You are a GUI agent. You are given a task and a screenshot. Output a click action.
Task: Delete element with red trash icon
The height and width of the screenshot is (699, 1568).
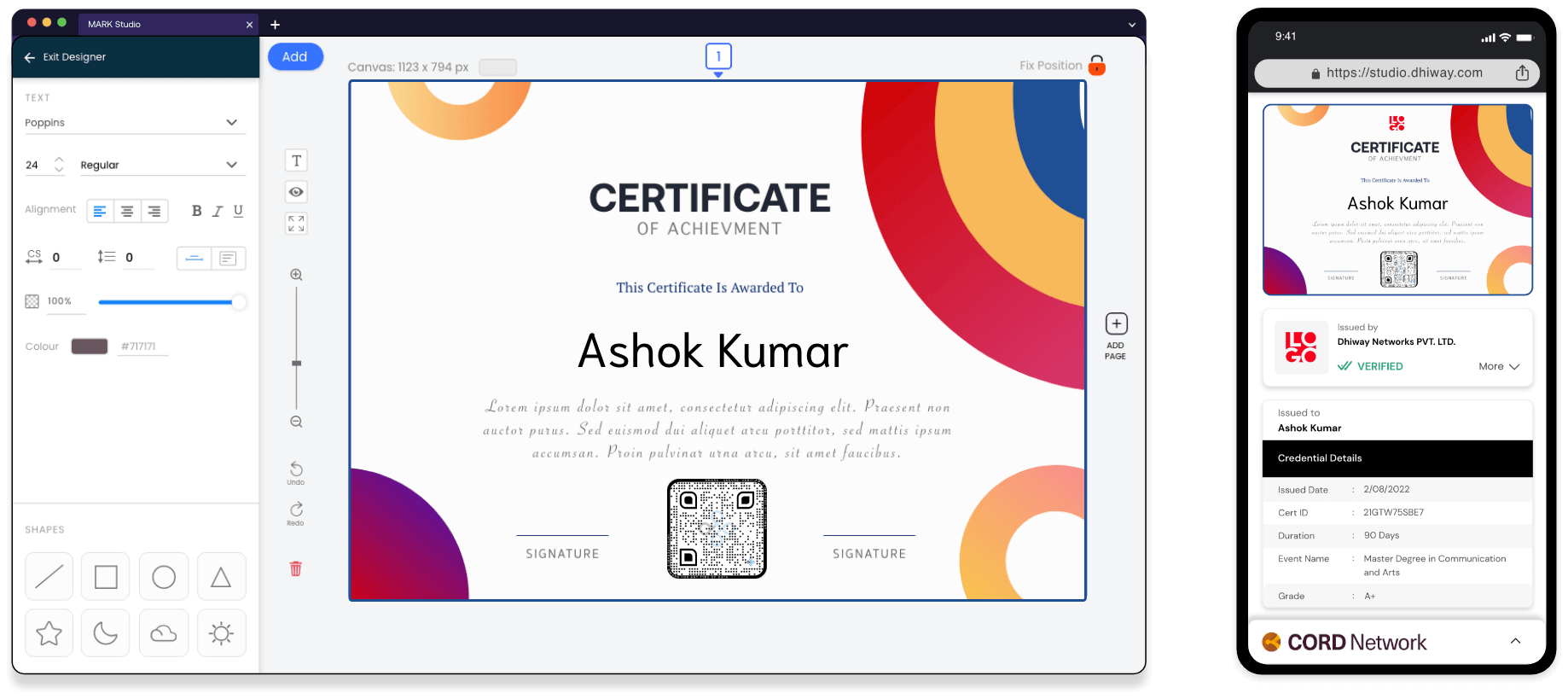point(296,568)
